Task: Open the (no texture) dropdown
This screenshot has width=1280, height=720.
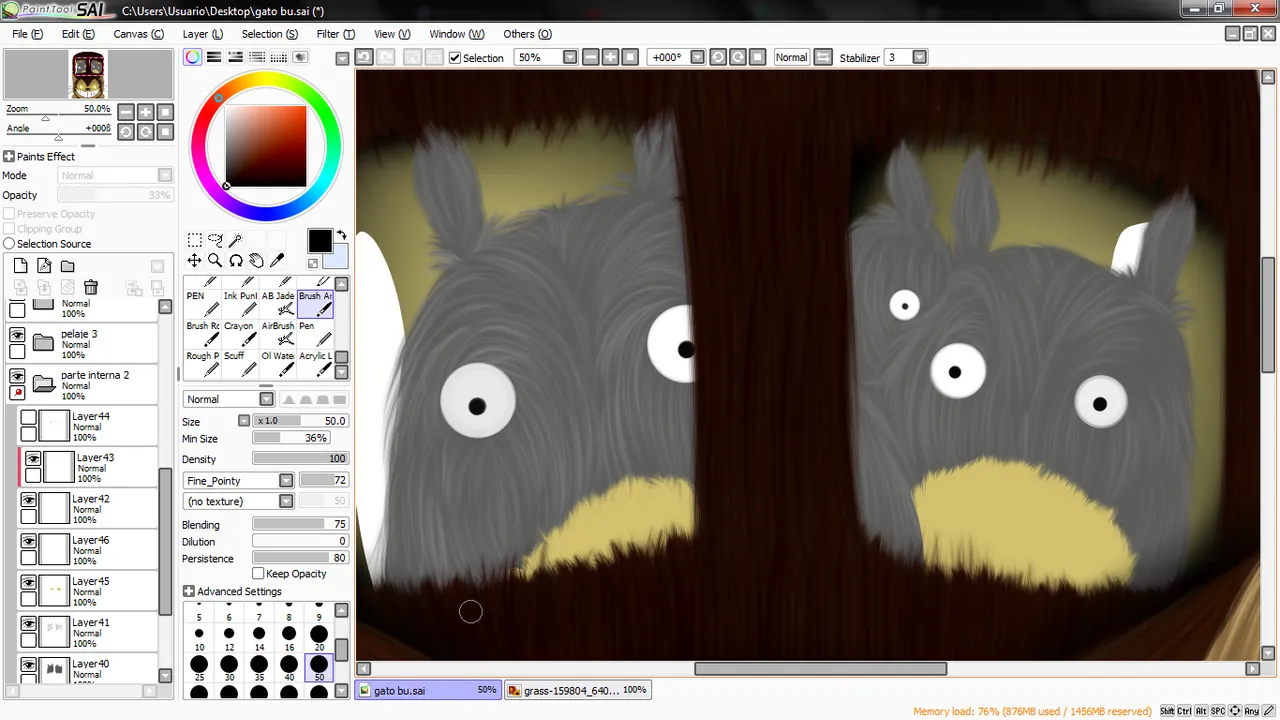Action: (x=286, y=501)
